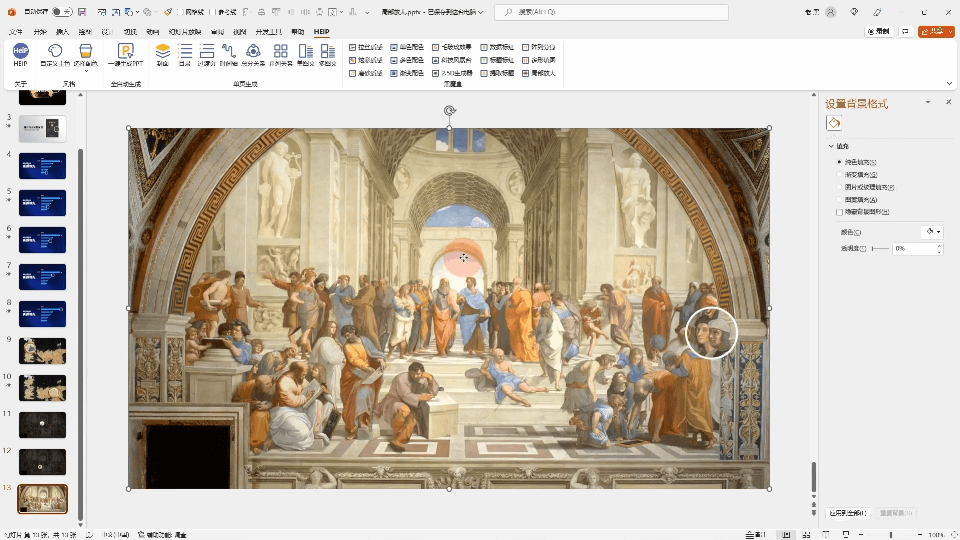Open the file name save-location dropdown
The height and width of the screenshot is (540, 960).
pyautogui.click(x=481, y=12)
